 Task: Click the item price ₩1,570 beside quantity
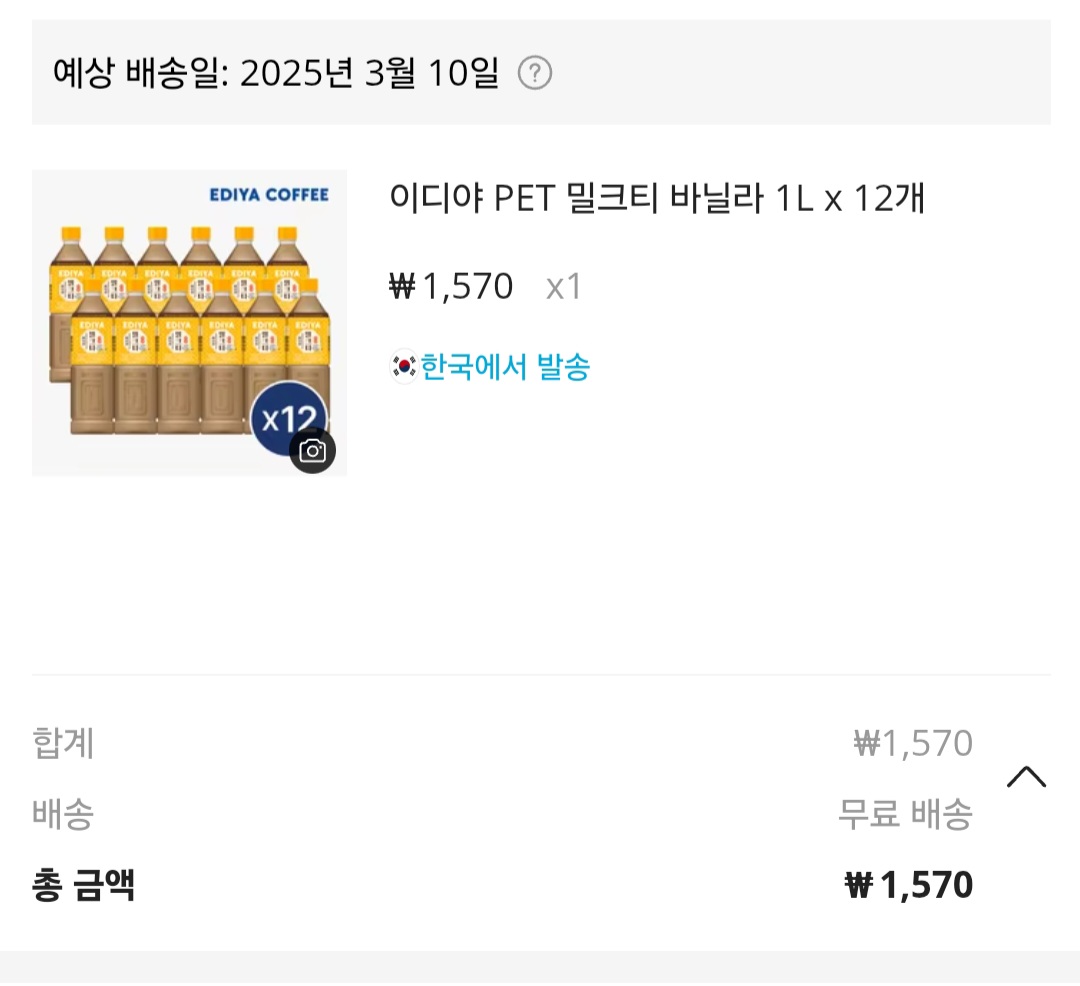coord(451,287)
